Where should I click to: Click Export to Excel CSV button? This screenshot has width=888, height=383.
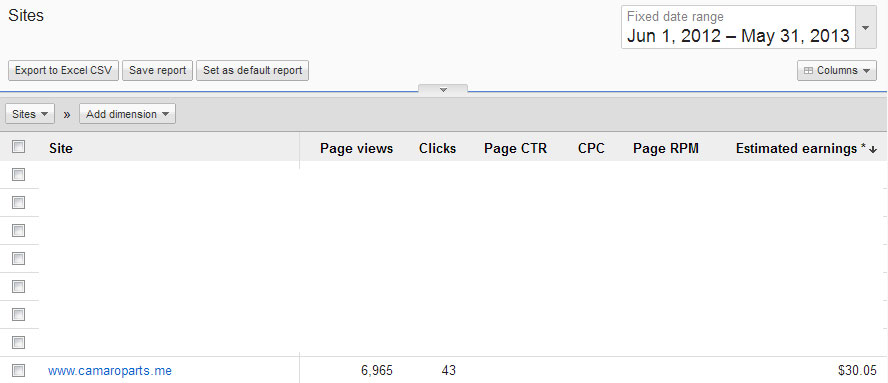[63, 71]
